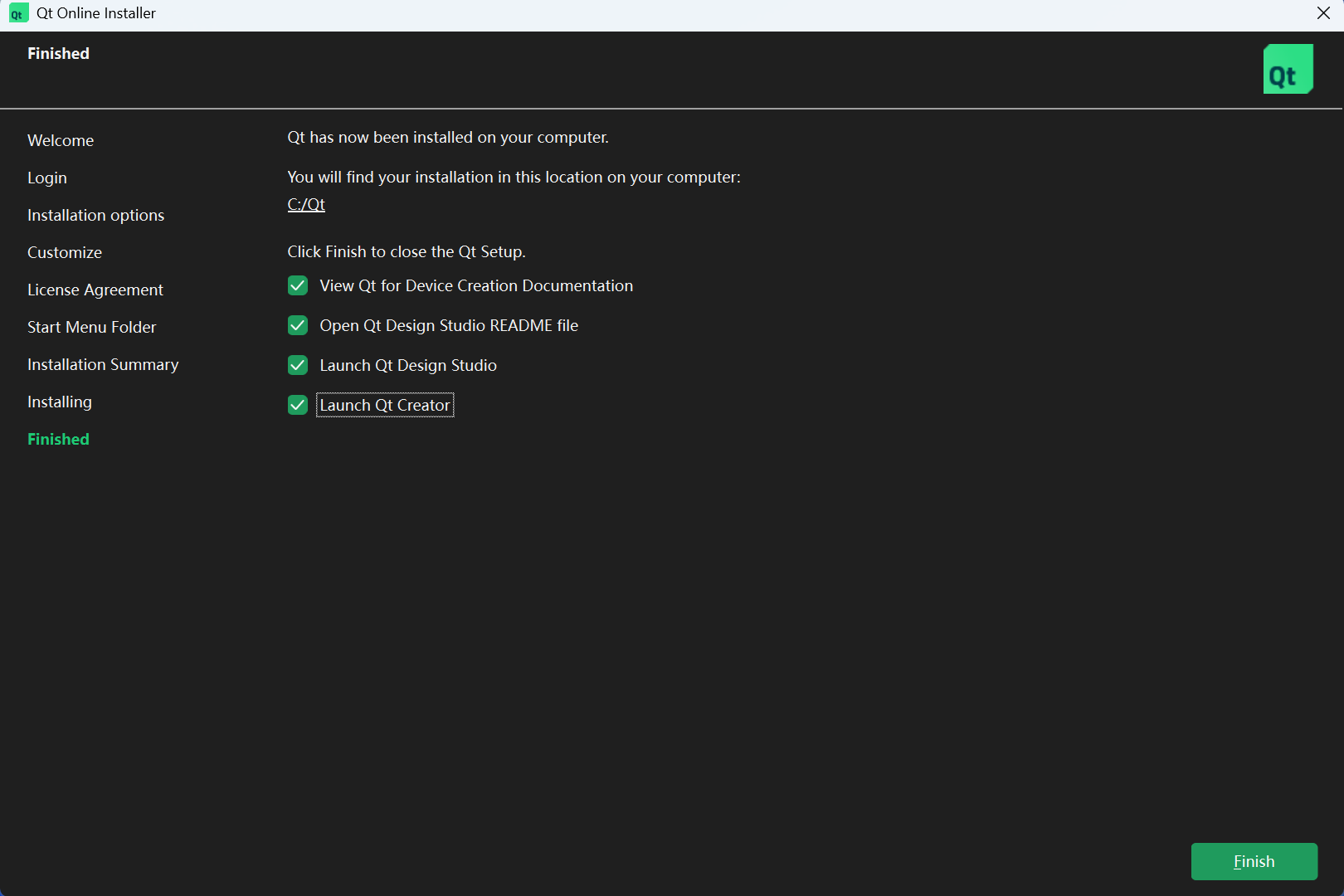
Task: Select License Agreement in sidebar
Action: point(95,290)
